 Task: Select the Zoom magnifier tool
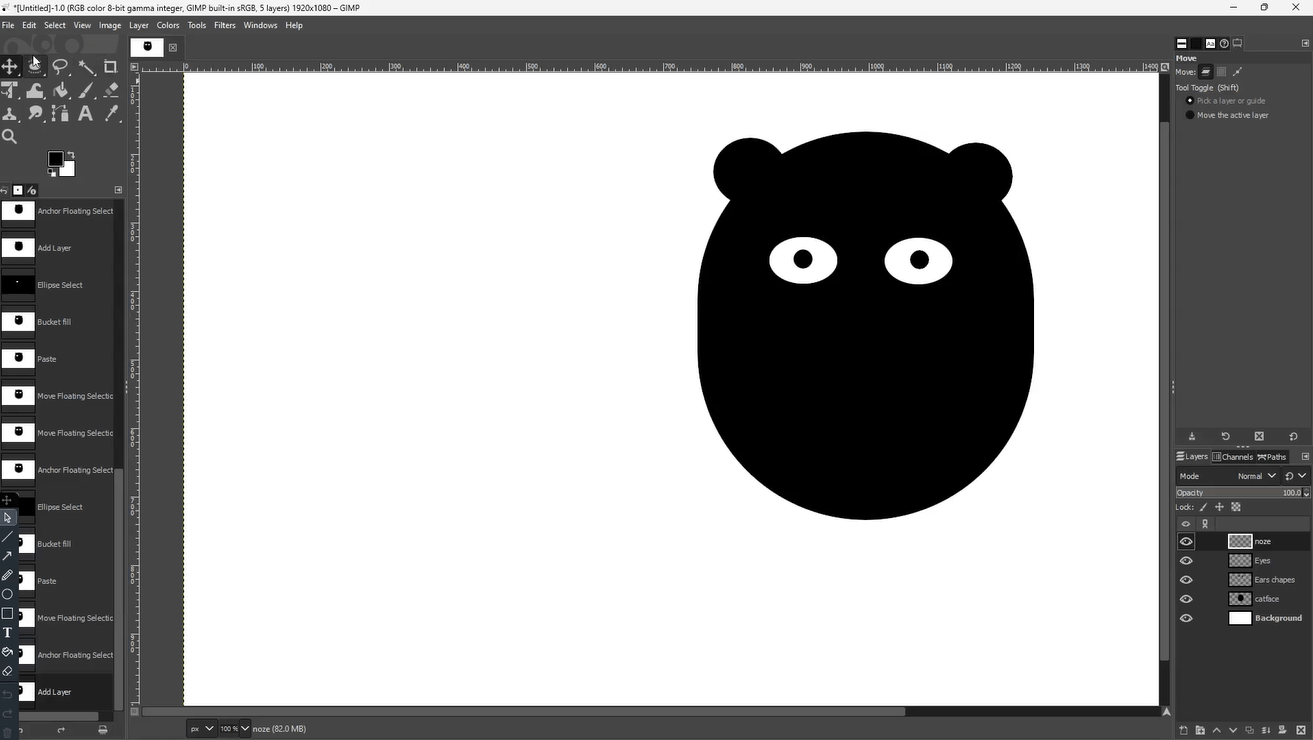click(x=10, y=137)
